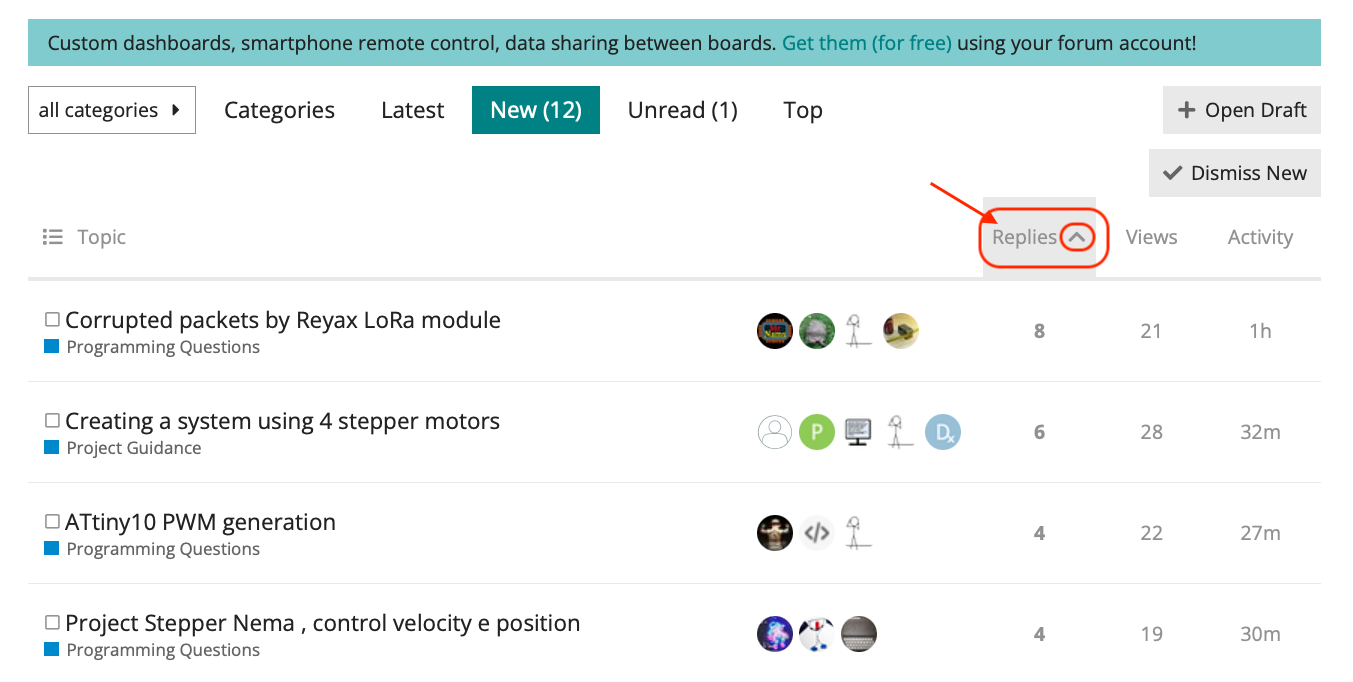Screen dimensions: 1353x682
Task: Click the code brackets avatar in ATtiny10 topic
Action: (816, 533)
